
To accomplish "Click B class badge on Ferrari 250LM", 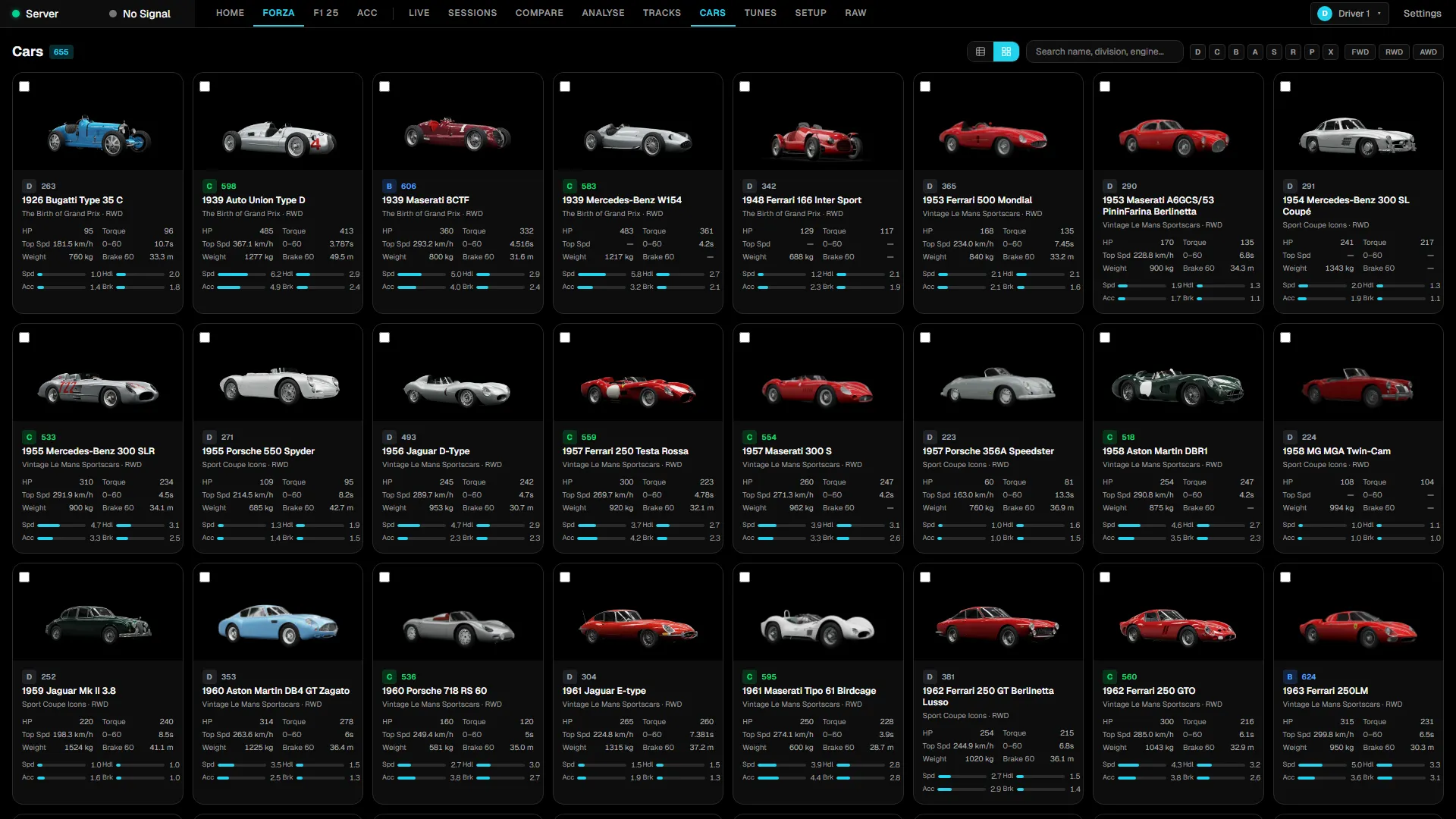I will tap(1290, 676).
